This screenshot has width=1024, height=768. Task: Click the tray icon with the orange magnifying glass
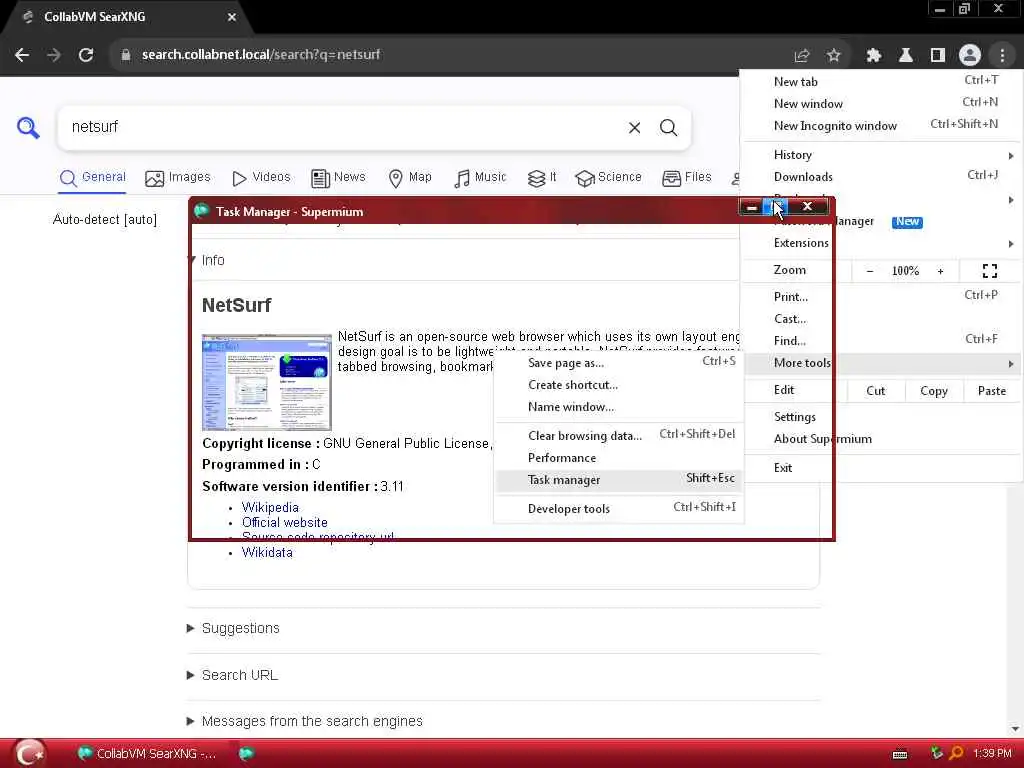click(x=956, y=754)
